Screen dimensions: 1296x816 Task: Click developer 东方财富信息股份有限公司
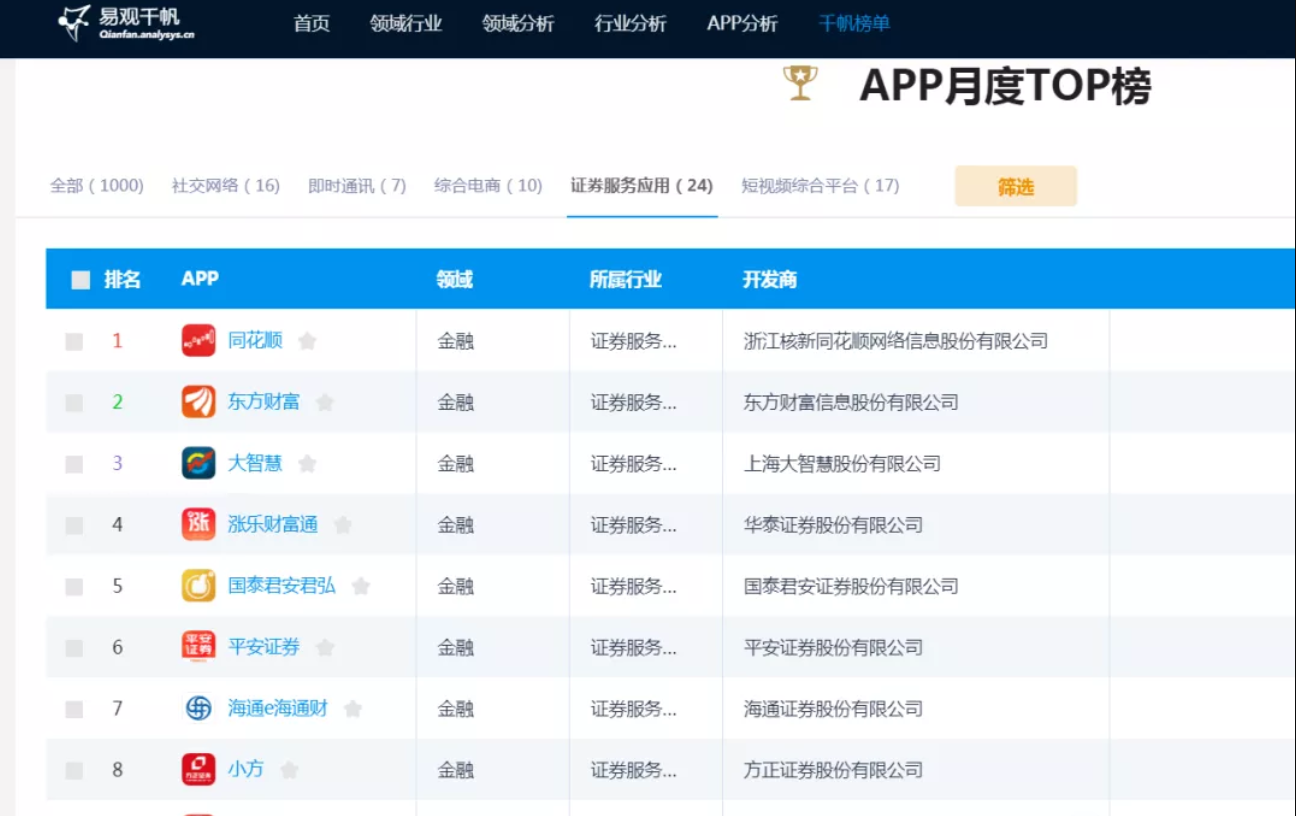pyautogui.click(x=851, y=402)
